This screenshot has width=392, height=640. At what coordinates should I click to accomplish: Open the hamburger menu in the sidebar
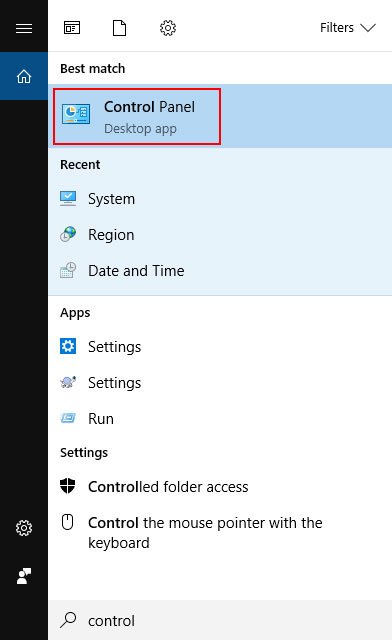pos(24,28)
